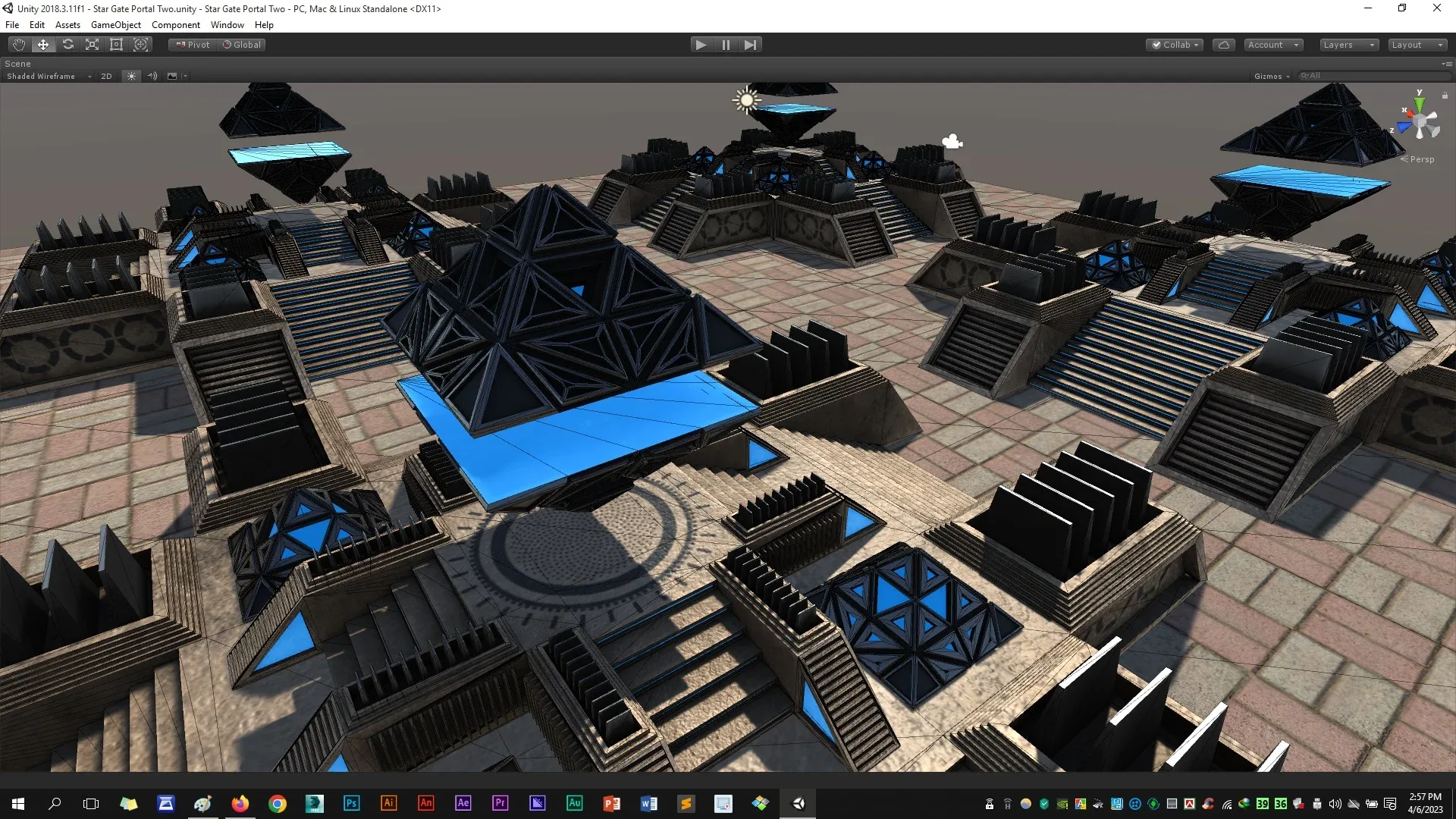
Task: Select the Rect Transform tool
Action: 116,45
